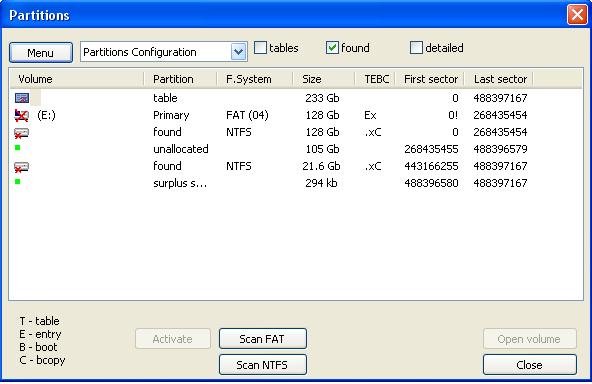Click the '0!' first sector cell

(453, 115)
